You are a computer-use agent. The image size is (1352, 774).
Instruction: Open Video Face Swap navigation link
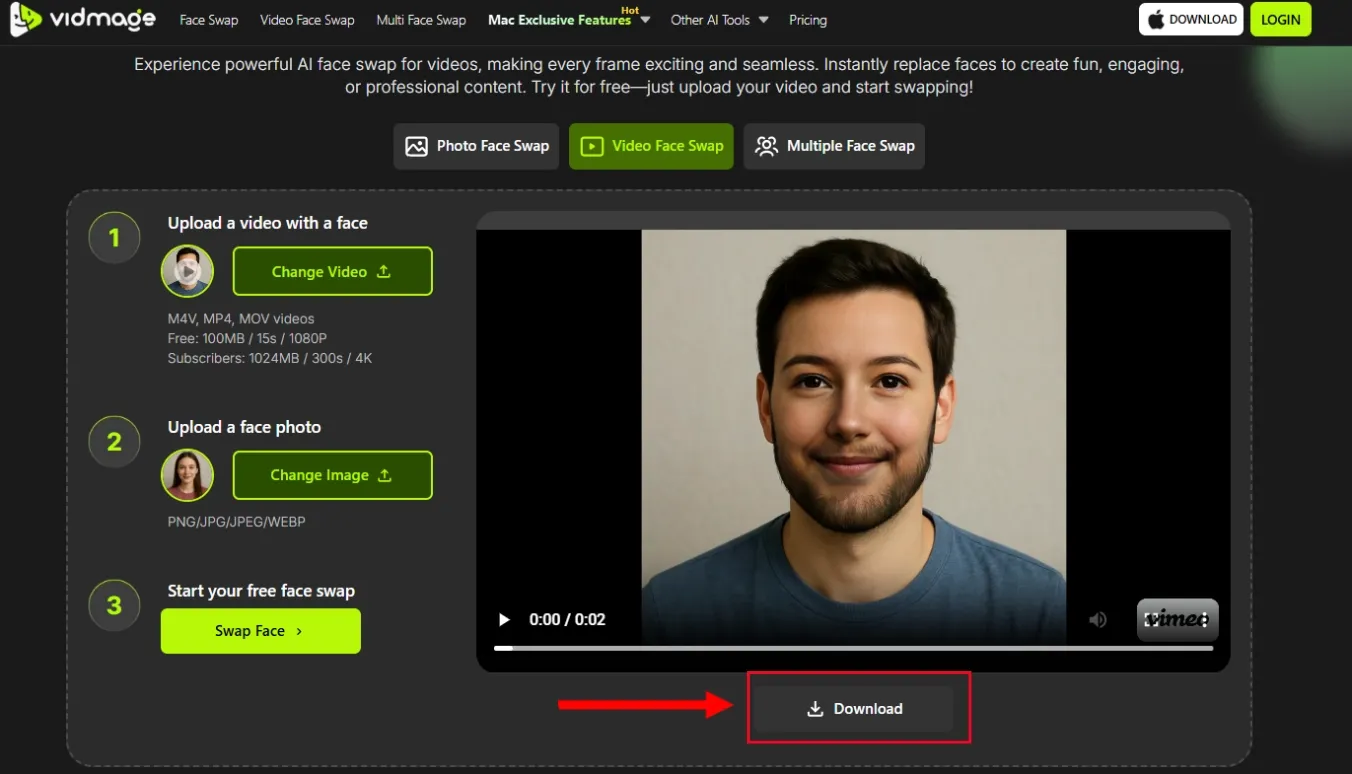pyautogui.click(x=307, y=20)
